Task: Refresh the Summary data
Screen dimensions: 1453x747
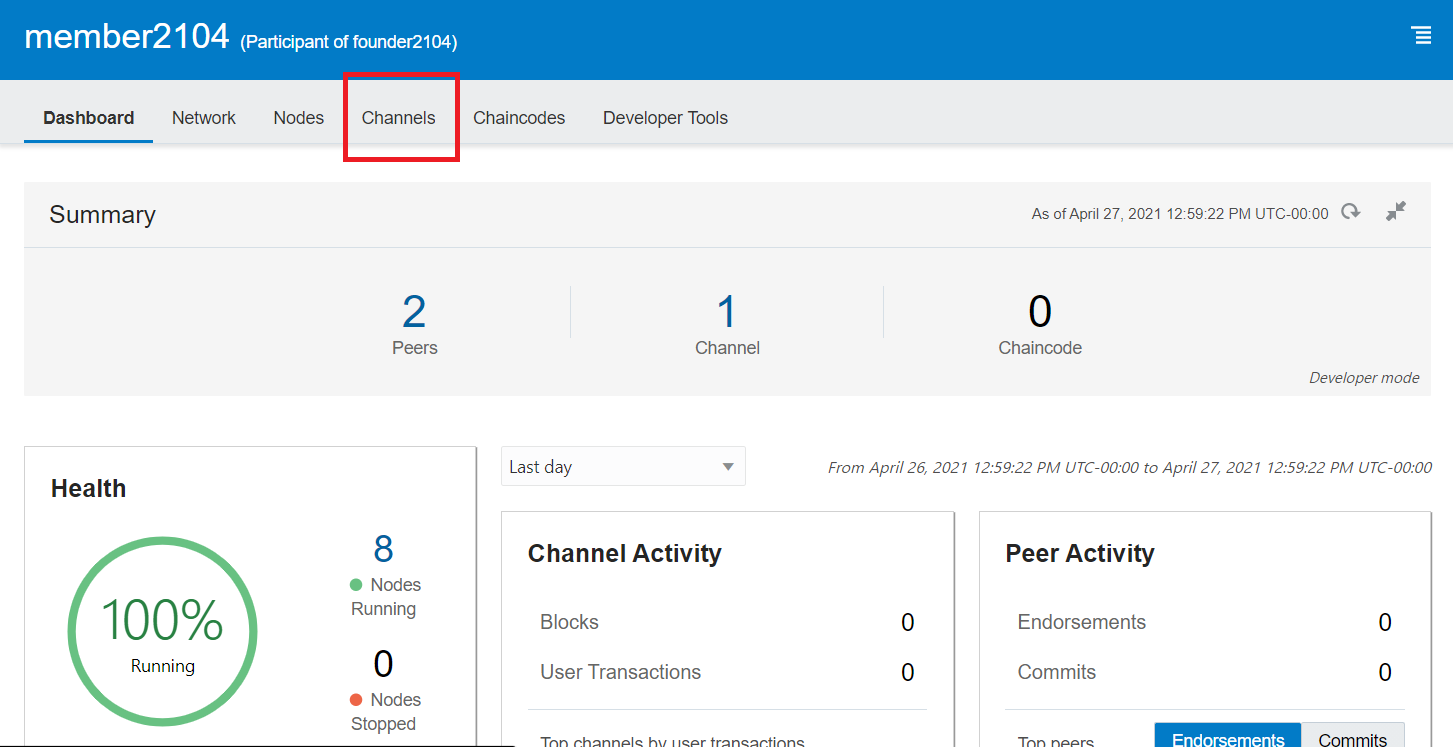Action: point(1351,212)
